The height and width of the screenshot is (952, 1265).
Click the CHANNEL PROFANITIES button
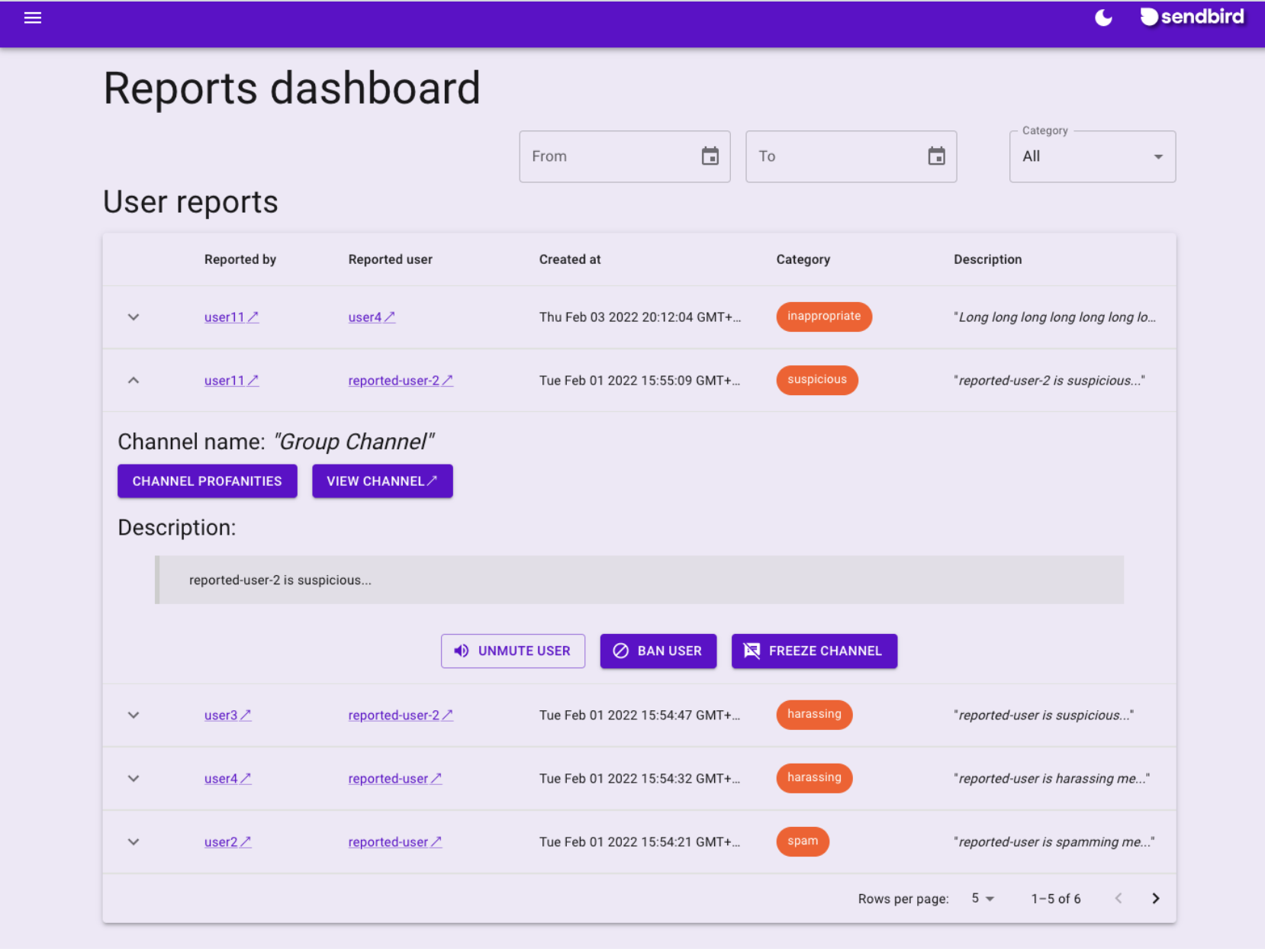(207, 481)
